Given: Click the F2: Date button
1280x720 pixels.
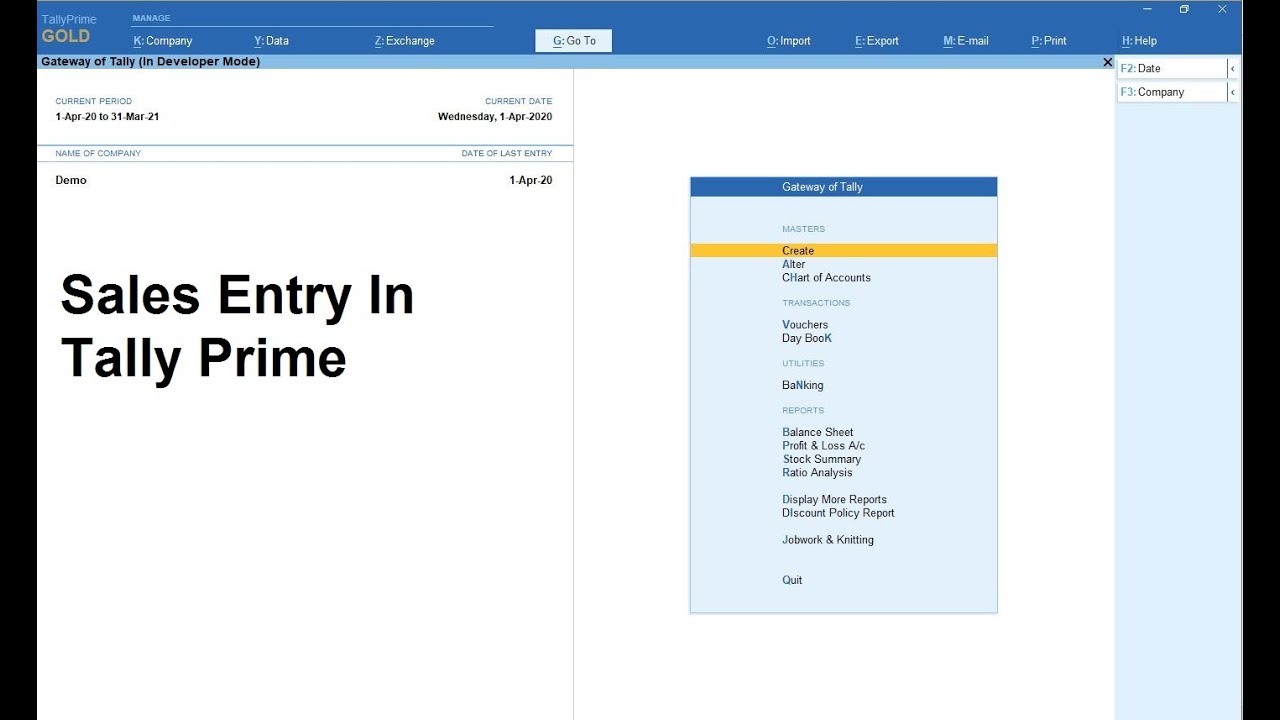Looking at the screenshot, I should click(x=1172, y=68).
